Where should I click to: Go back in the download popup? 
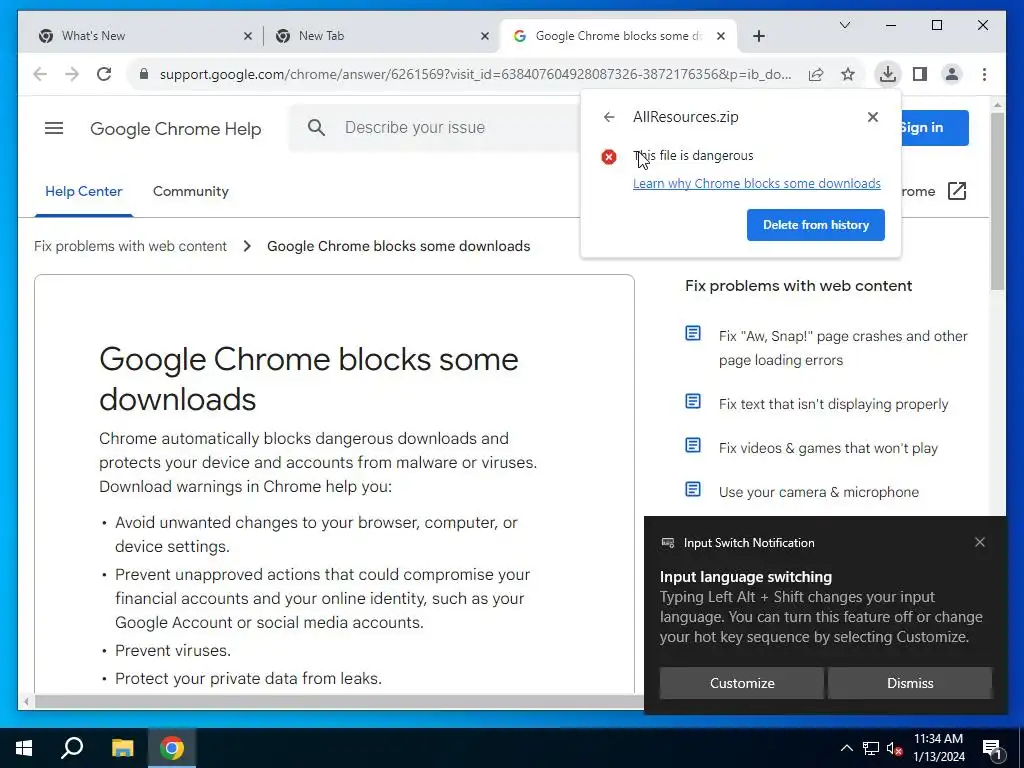coord(609,117)
